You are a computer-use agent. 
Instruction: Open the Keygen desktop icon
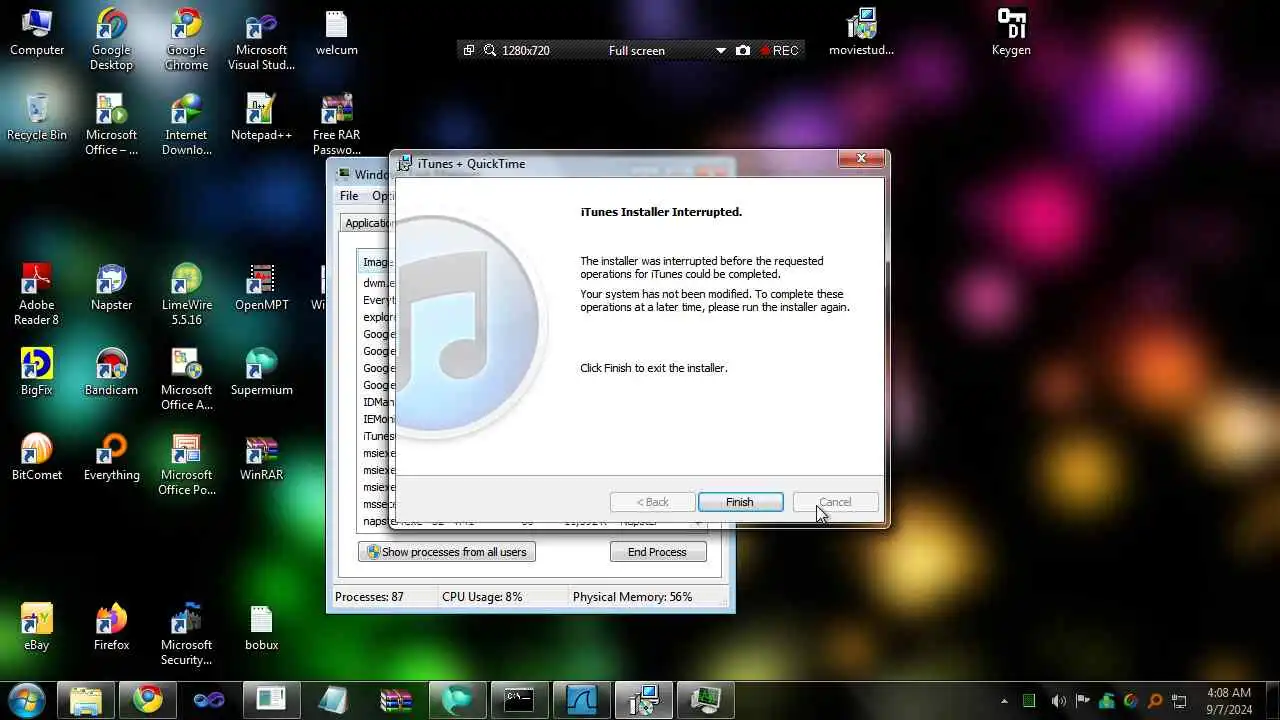[x=1011, y=32]
